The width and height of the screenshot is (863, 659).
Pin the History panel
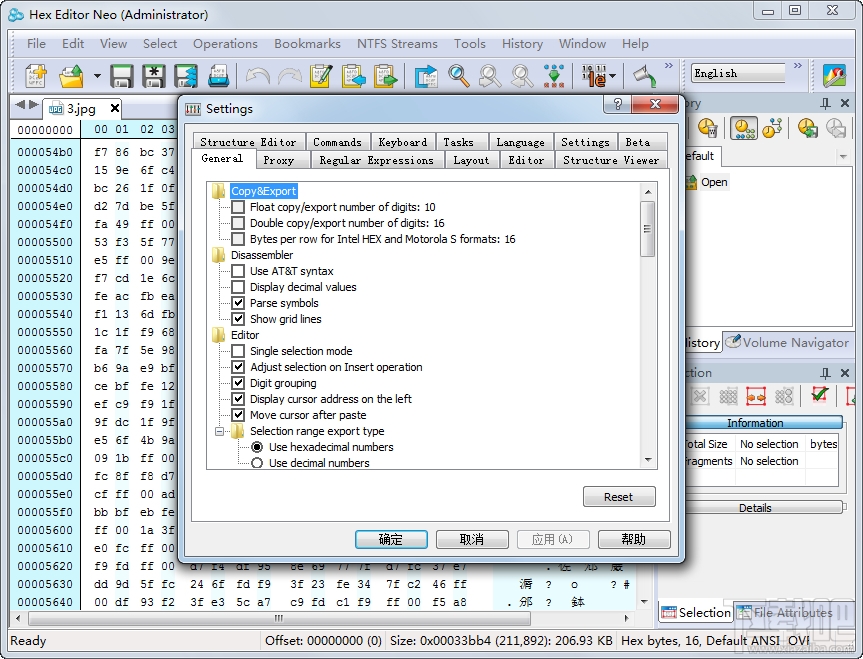[825, 103]
